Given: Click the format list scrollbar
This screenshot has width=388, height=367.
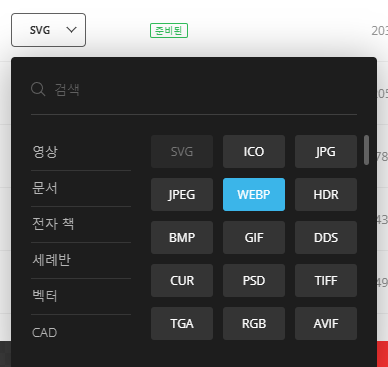Looking at the screenshot, I should [x=366, y=150].
